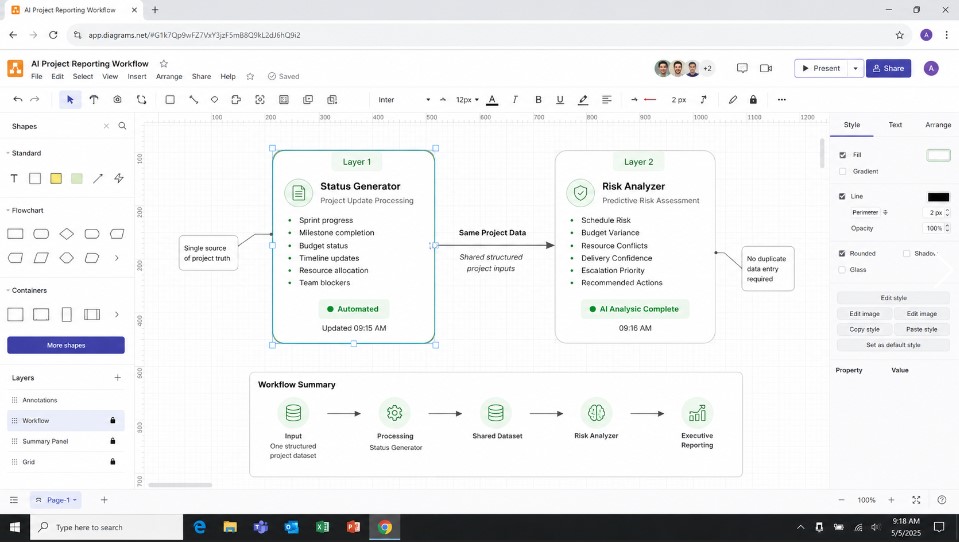959x542 pixels.
Task: Click the lock icon in toolbar
Action: tap(754, 100)
